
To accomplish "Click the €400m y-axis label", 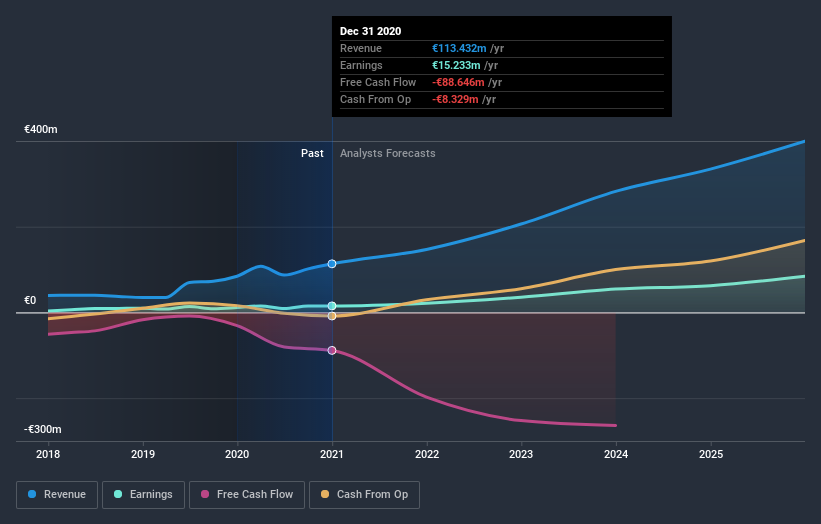I will point(41,129).
